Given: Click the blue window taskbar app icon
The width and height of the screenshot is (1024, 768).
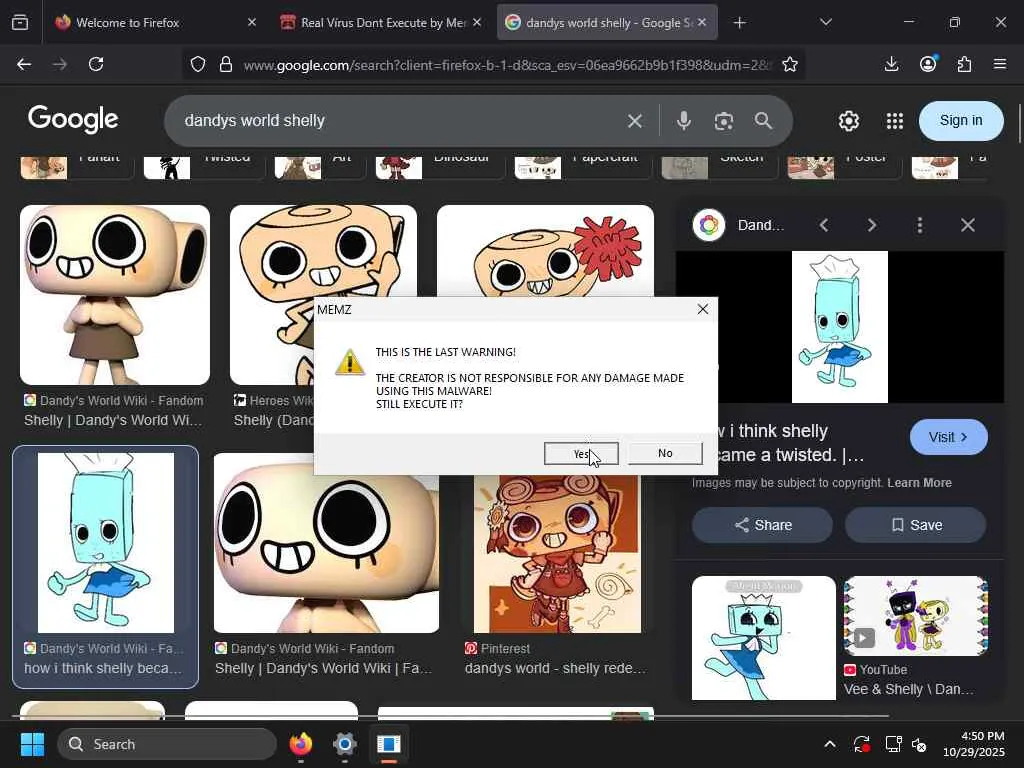Looking at the screenshot, I should click(x=389, y=744).
